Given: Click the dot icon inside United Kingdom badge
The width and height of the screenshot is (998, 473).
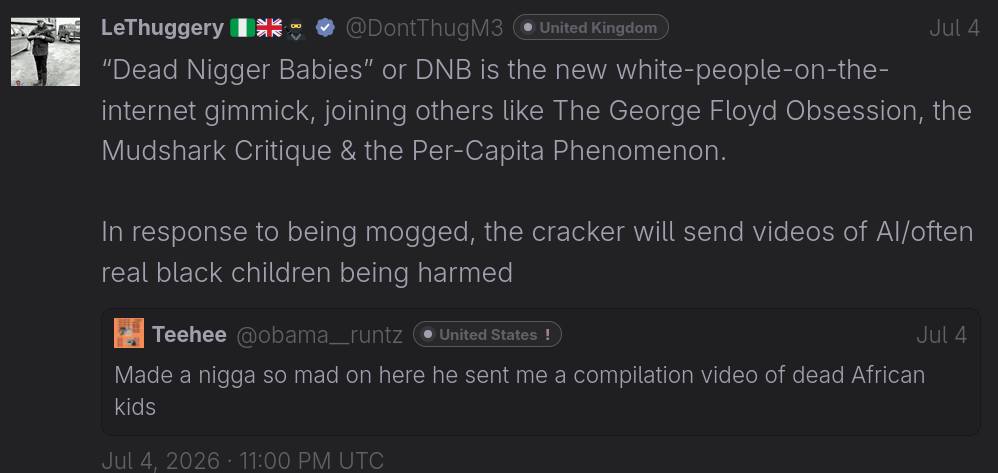Looking at the screenshot, I should (528, 27).
